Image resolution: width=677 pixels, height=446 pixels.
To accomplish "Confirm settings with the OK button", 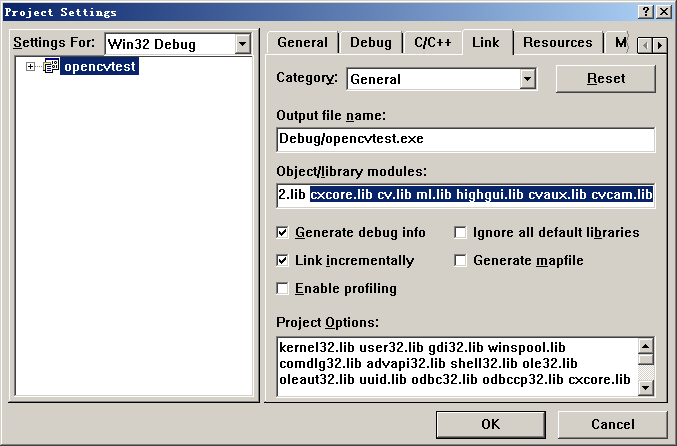I will pos(490,424).
